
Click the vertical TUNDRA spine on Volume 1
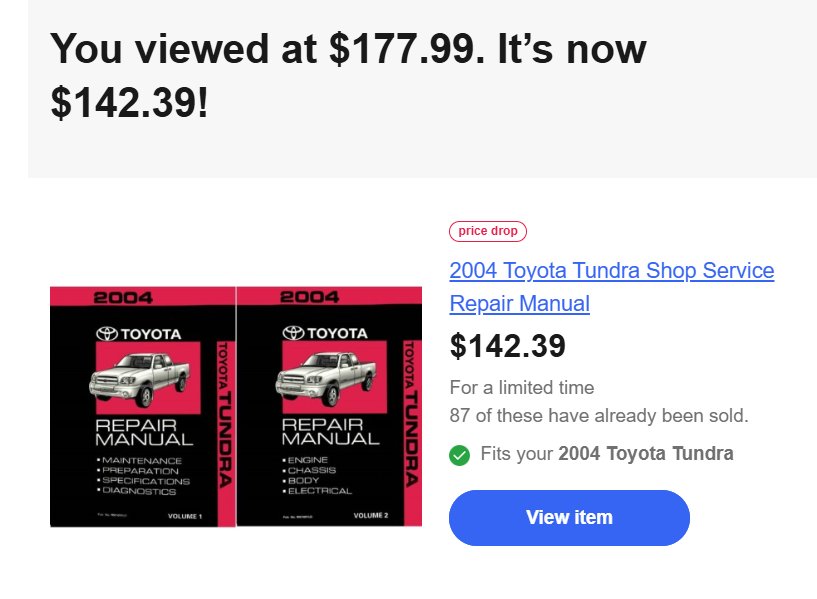click(x=225, y=415)
